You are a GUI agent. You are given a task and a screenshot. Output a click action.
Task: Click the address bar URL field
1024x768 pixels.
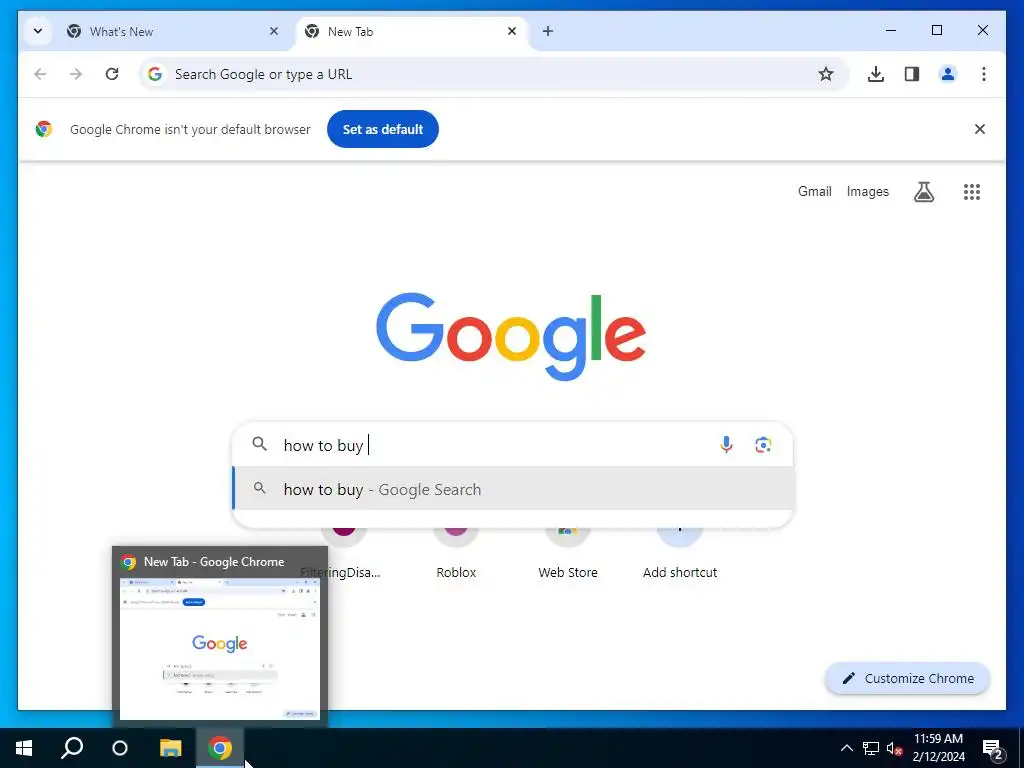tap(493, 74)
